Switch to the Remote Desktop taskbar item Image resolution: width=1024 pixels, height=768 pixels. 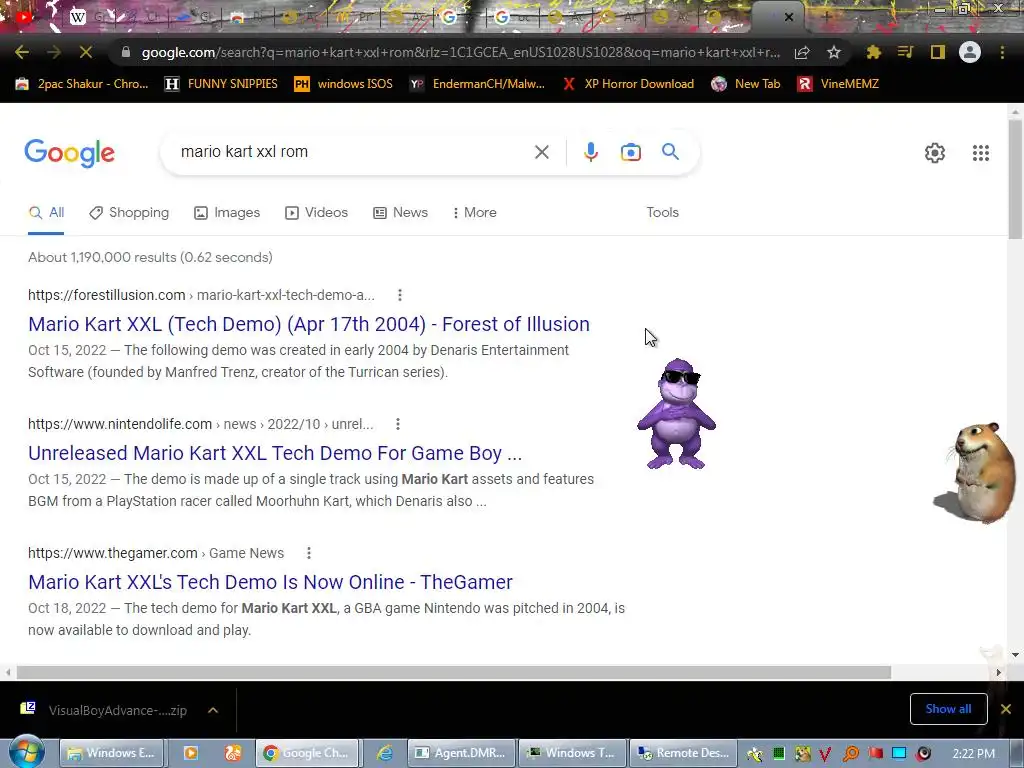pyautogui.click(x=683, y=753)
